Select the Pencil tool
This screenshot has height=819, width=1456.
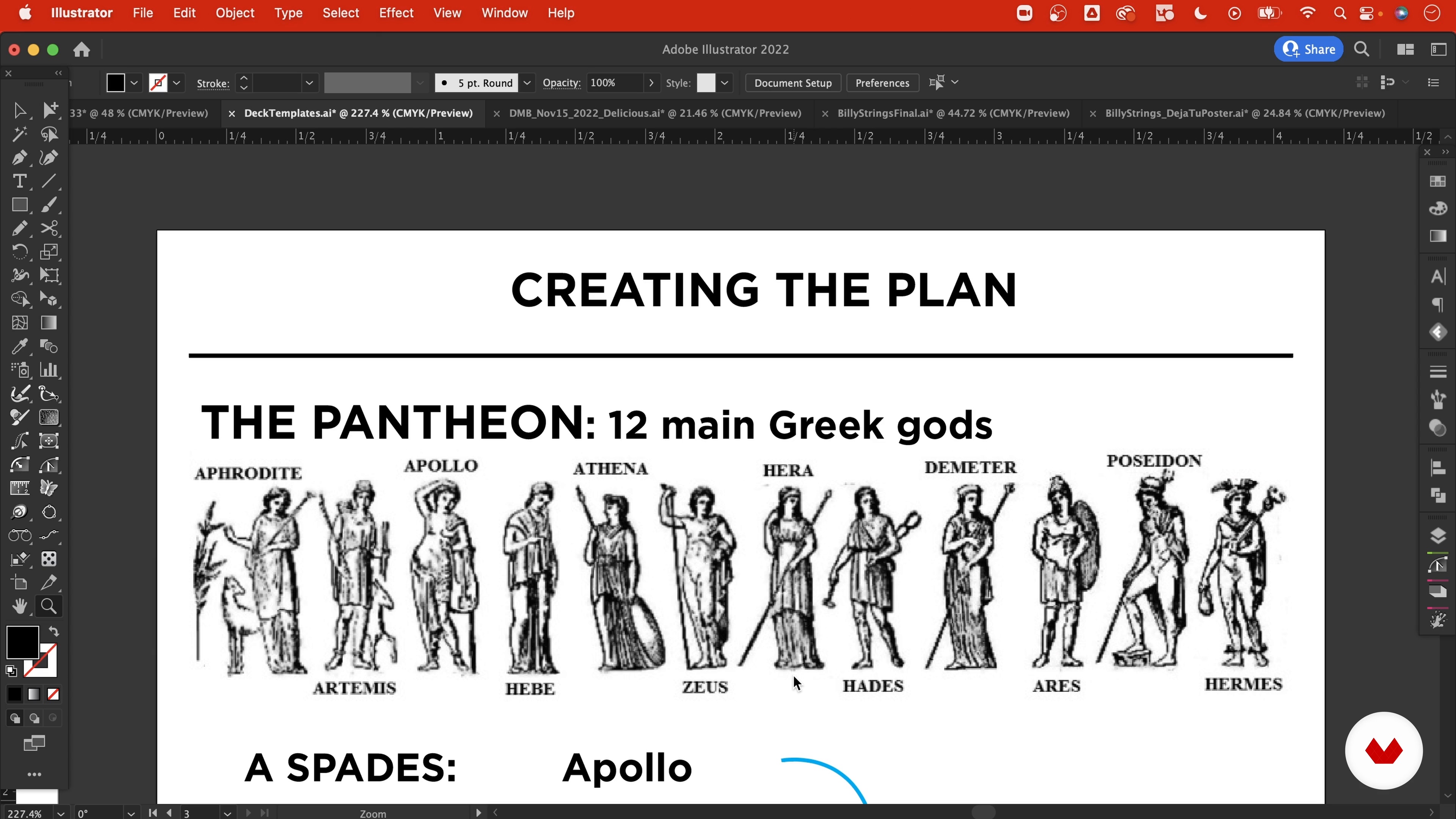pos(20,228)
